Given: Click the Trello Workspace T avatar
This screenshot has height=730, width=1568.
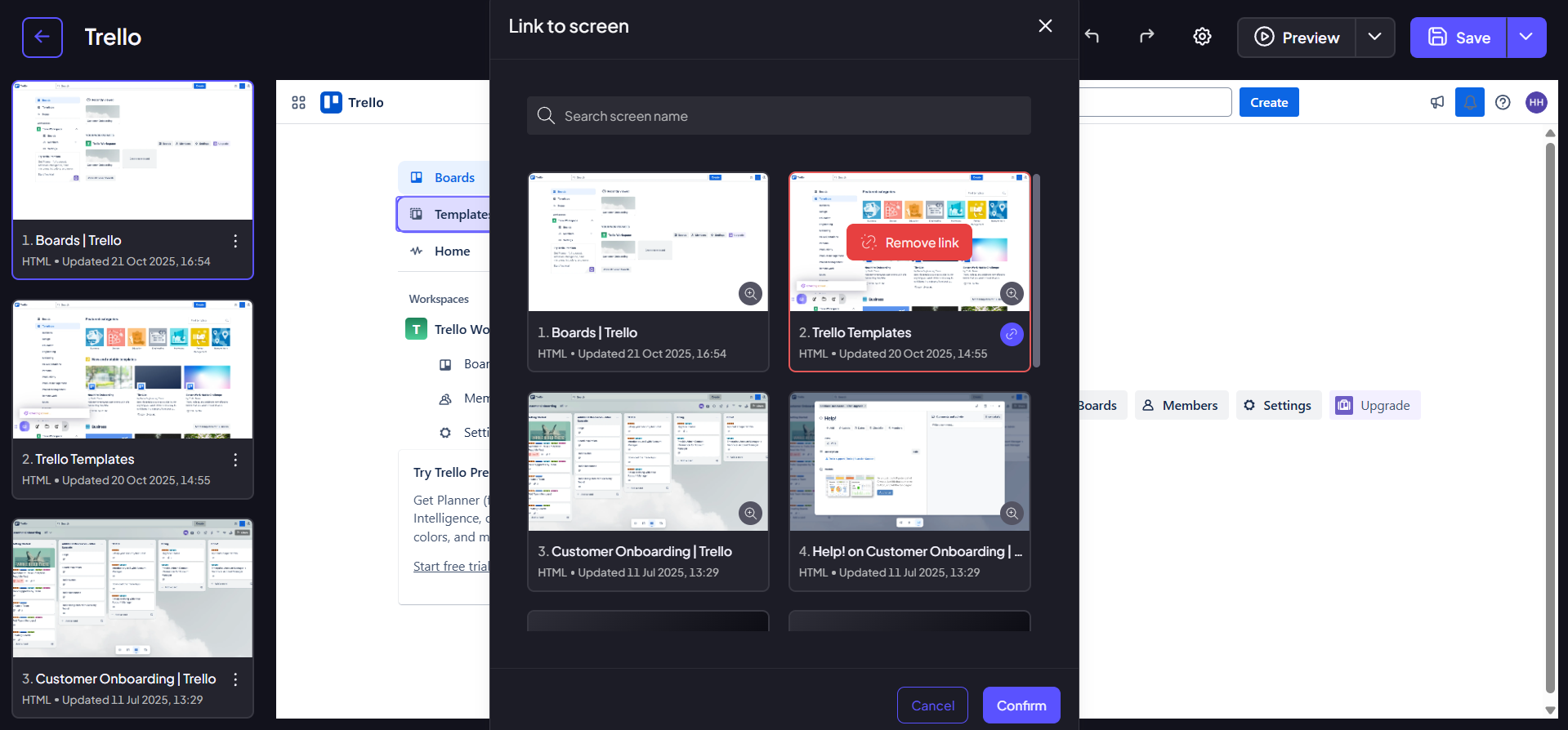Looking at the screenshot, I should coord(416,329).
